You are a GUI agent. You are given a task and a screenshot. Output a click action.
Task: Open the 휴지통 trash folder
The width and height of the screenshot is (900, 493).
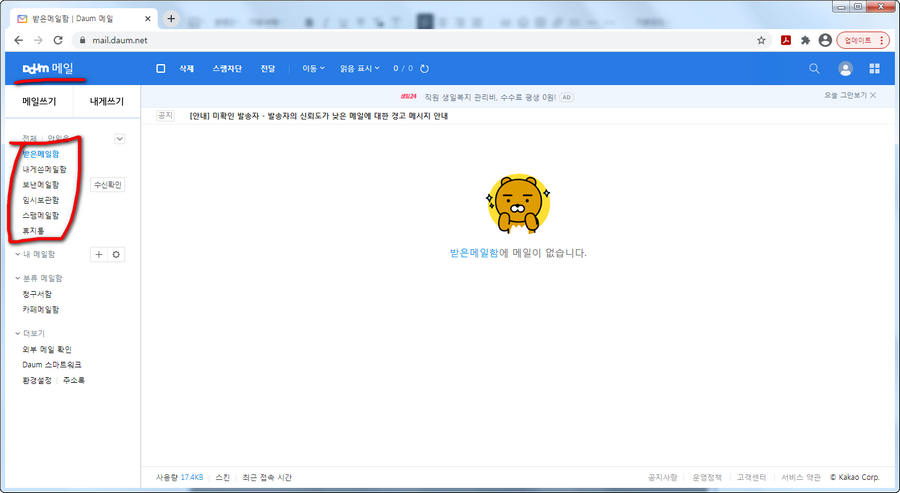[x=33, y=231]
